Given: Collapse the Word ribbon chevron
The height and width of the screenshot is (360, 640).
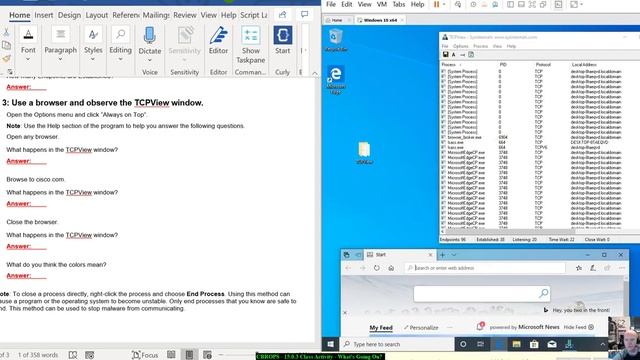Looking at the screenshot, I should (315, 73).
